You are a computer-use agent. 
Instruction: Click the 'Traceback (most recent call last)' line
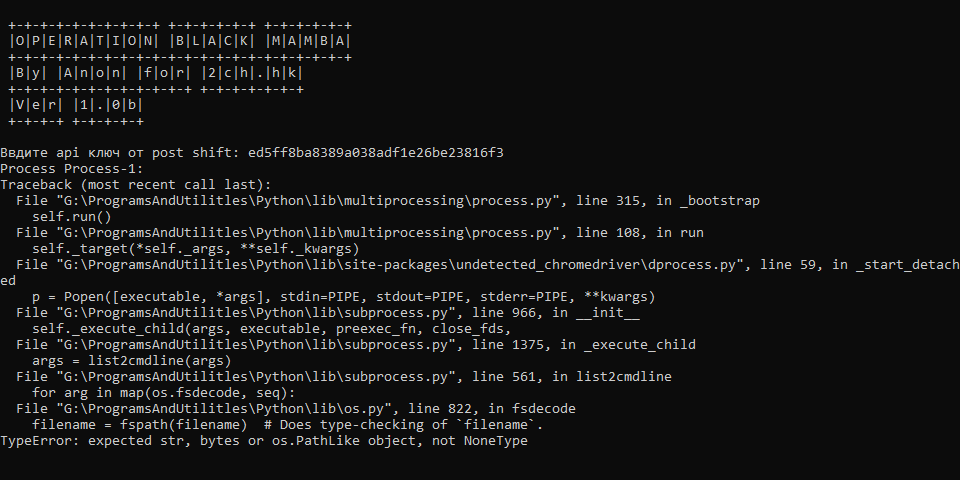[x=136, y=185]
